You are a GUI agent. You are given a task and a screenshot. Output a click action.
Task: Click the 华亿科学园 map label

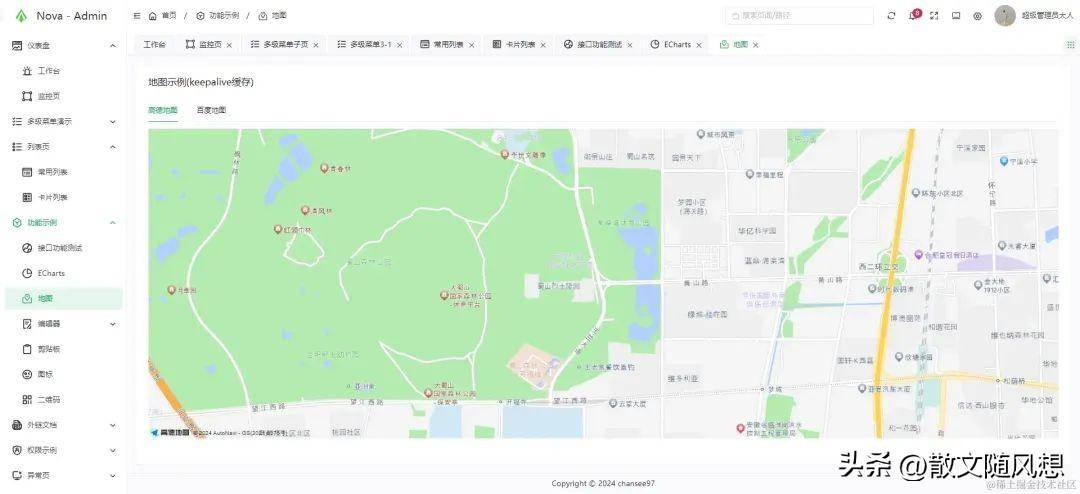click(x=758, y=231)
